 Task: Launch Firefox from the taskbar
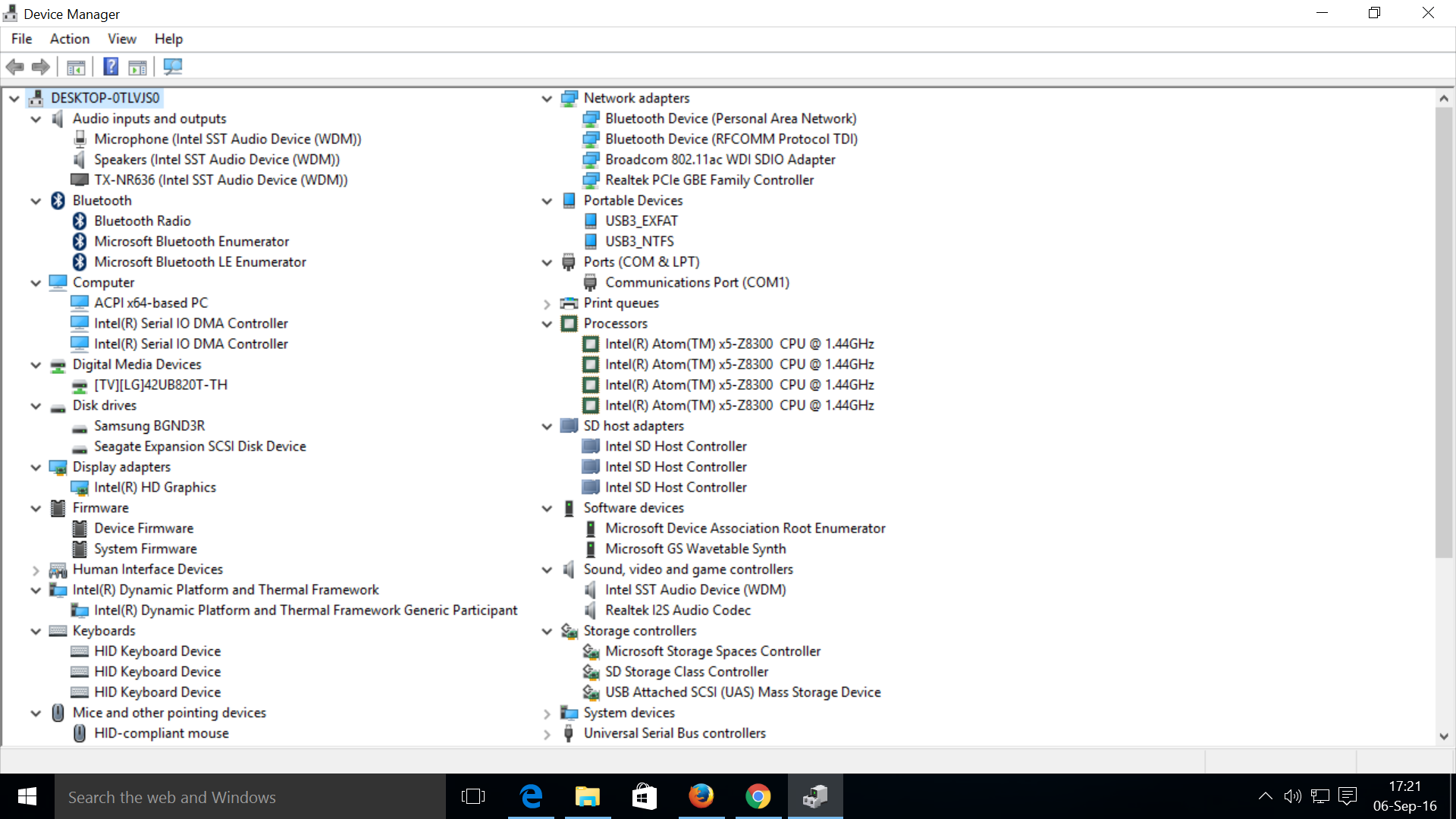tap(701, 796)
